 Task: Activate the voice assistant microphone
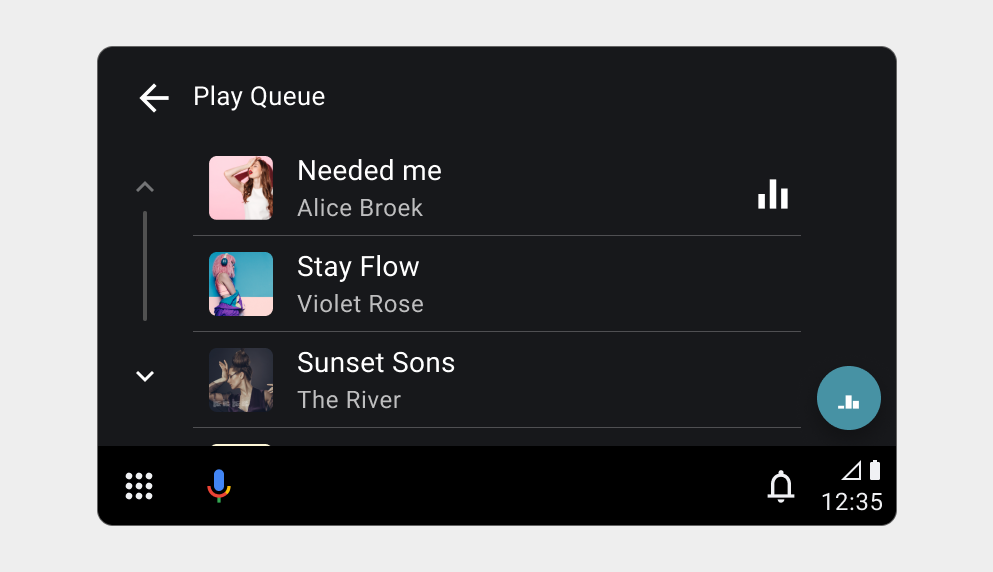tap(219, 486)
